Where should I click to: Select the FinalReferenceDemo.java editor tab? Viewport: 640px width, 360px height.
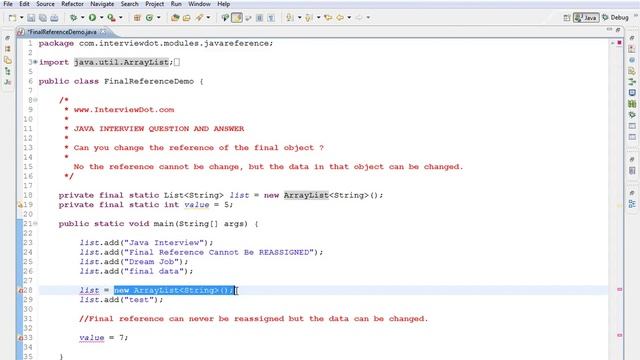pos(62,32)
